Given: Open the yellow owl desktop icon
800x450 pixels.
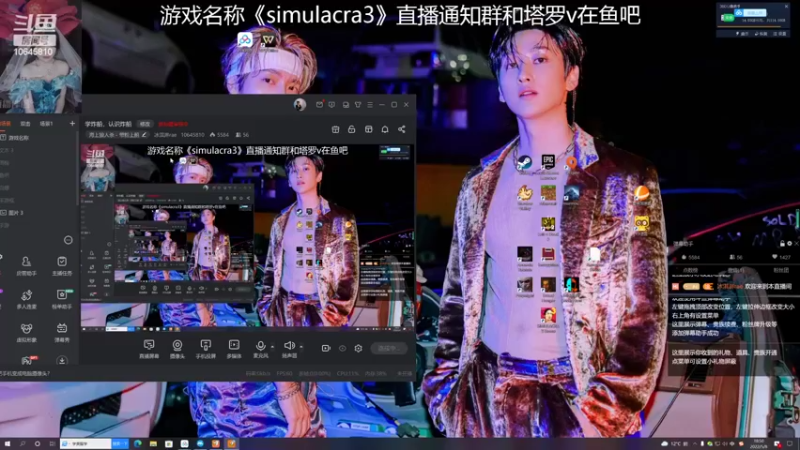Looking at the screenshot, I should pos(642,223).
